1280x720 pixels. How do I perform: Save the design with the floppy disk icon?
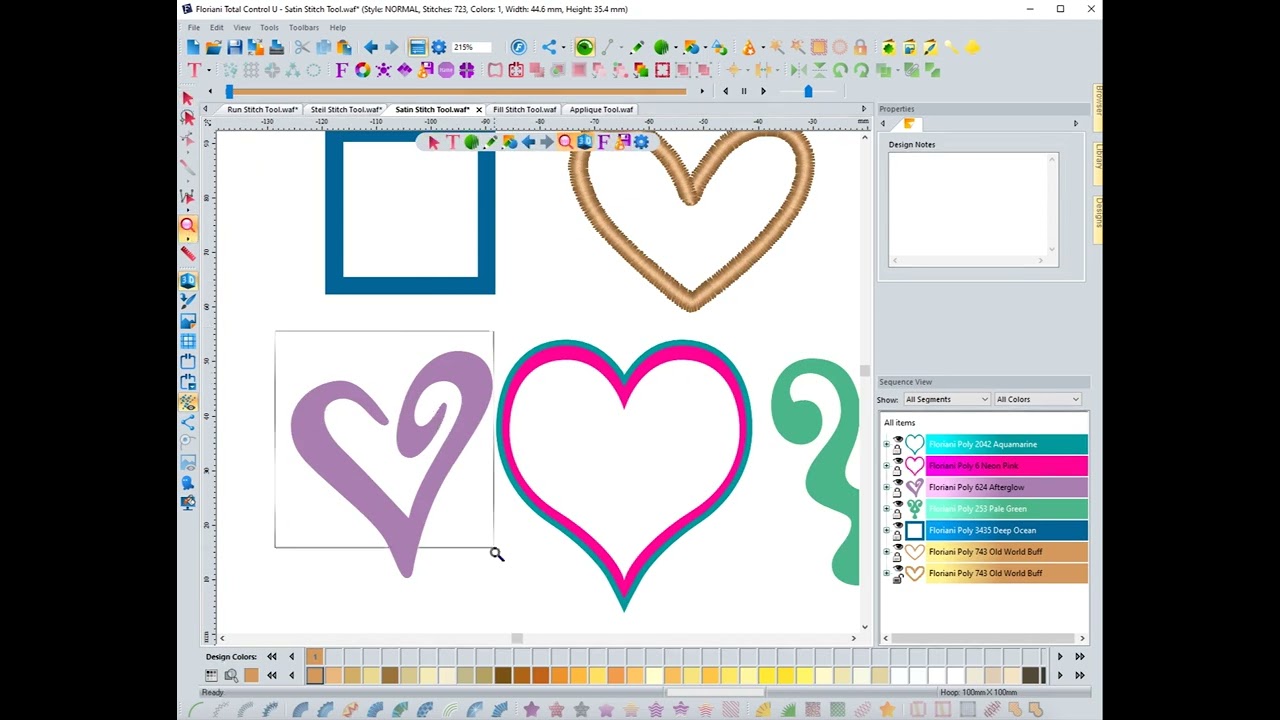[x=235, y=47]
